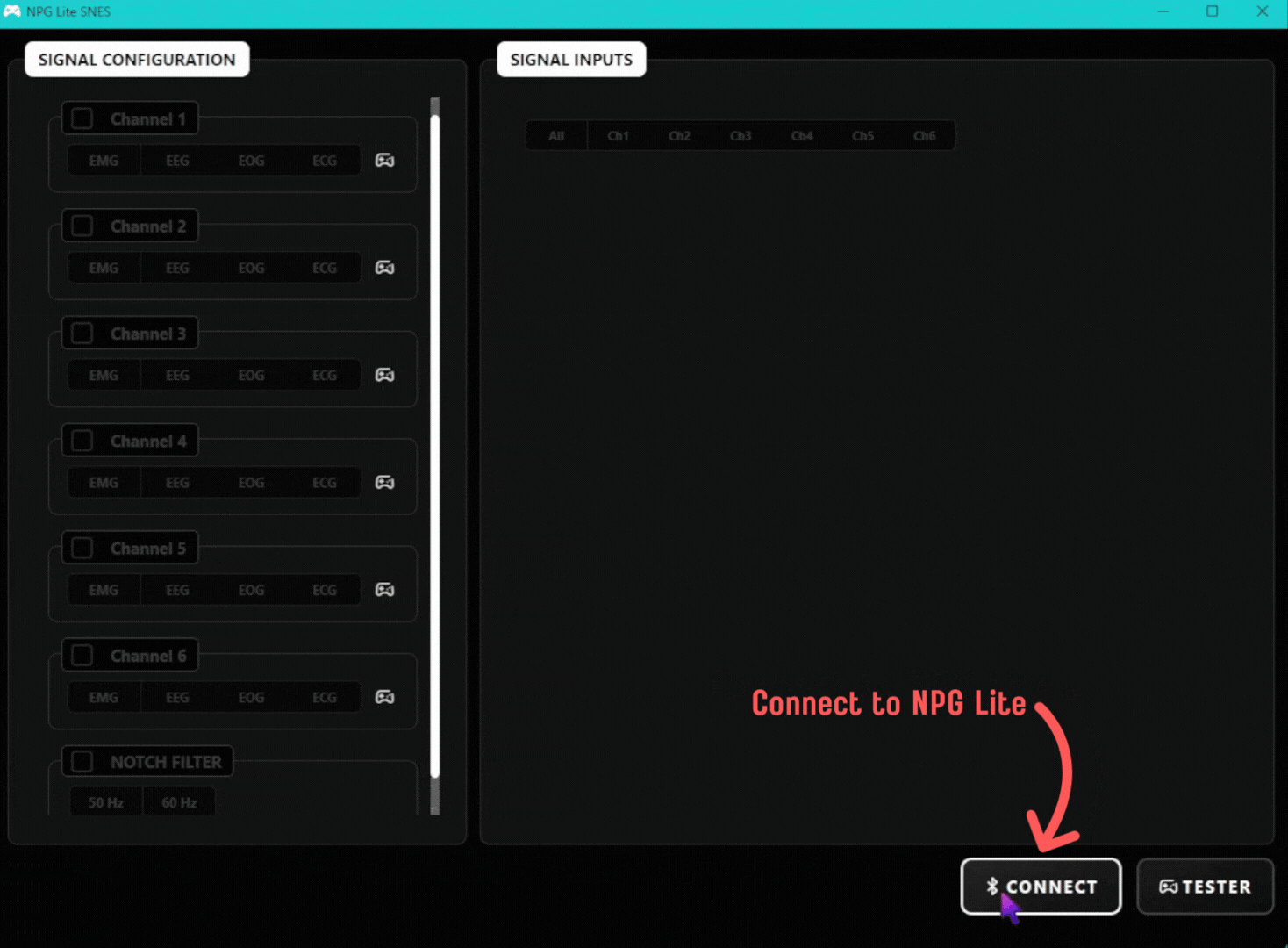Screen dimensions: 1288x948
Task: Switch to the Ch6 signal tab
Action: 925,136
